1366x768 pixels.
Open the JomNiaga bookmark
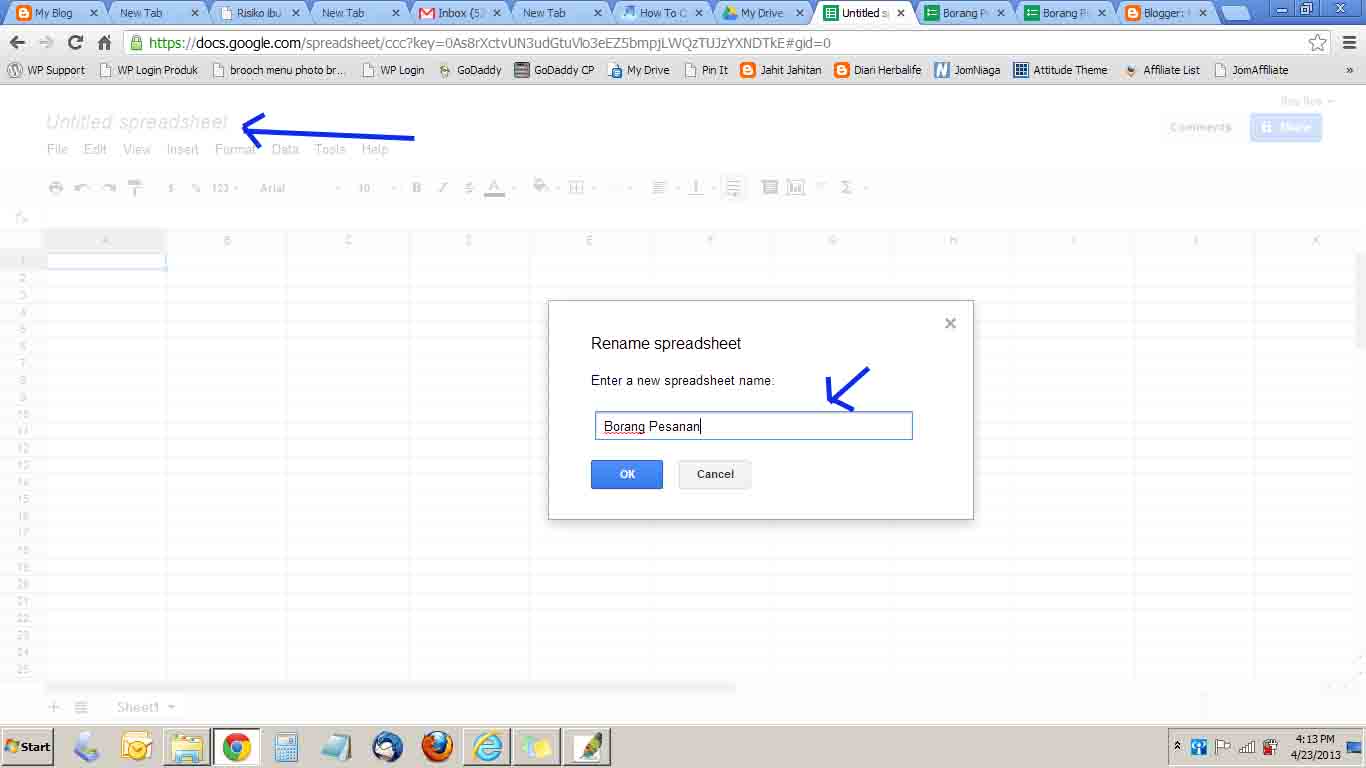(x=967, y=70)
